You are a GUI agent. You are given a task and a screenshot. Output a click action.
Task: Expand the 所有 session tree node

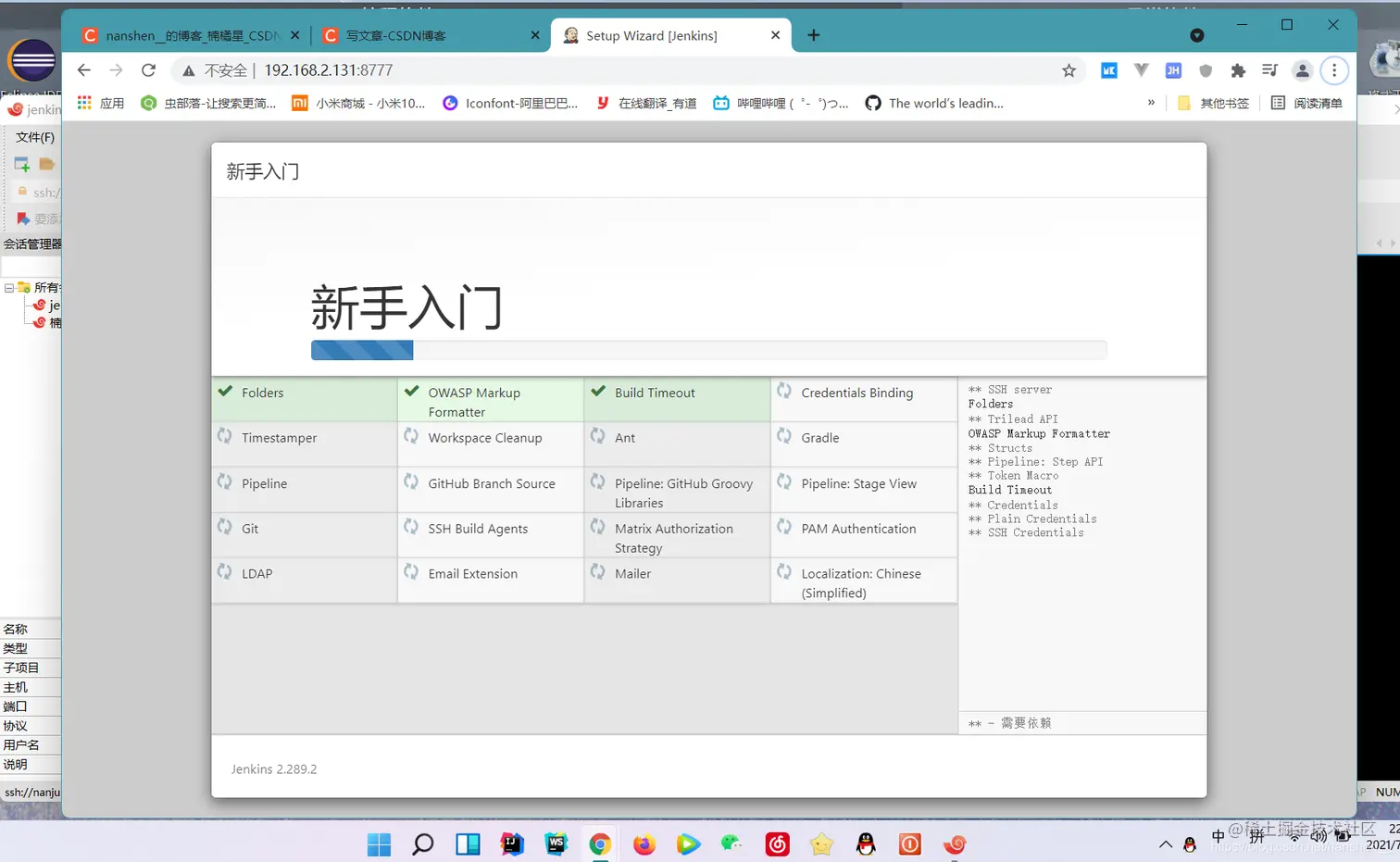(x=7, y=287)
